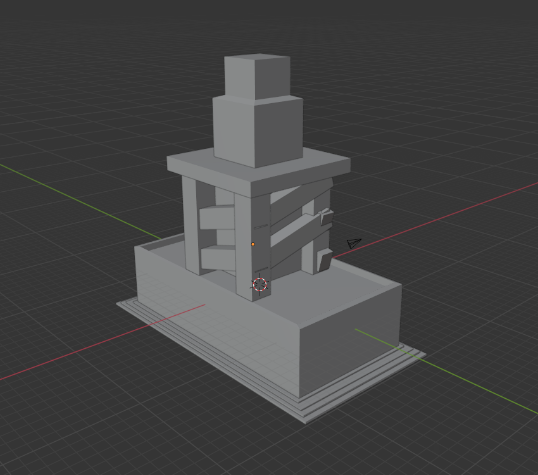
Task: Click the orange object origin dot
Action: coord(253,244)
